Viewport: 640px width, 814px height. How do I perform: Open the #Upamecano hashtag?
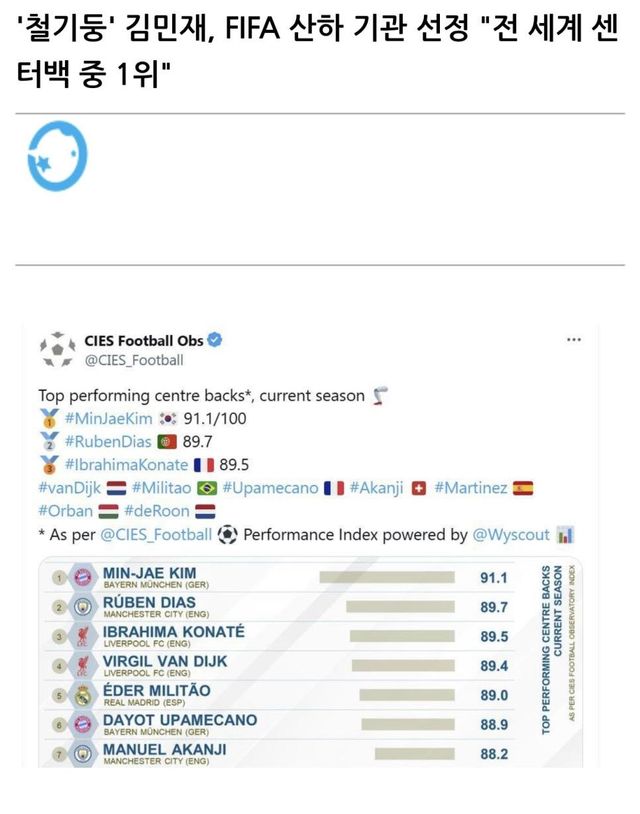point(270,488)
